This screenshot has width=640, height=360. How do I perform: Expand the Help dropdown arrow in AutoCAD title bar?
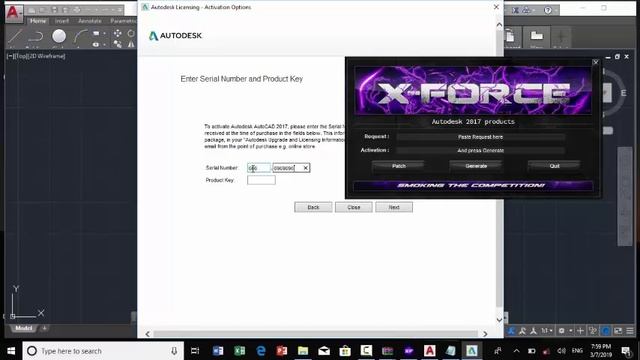coord(556,10)
